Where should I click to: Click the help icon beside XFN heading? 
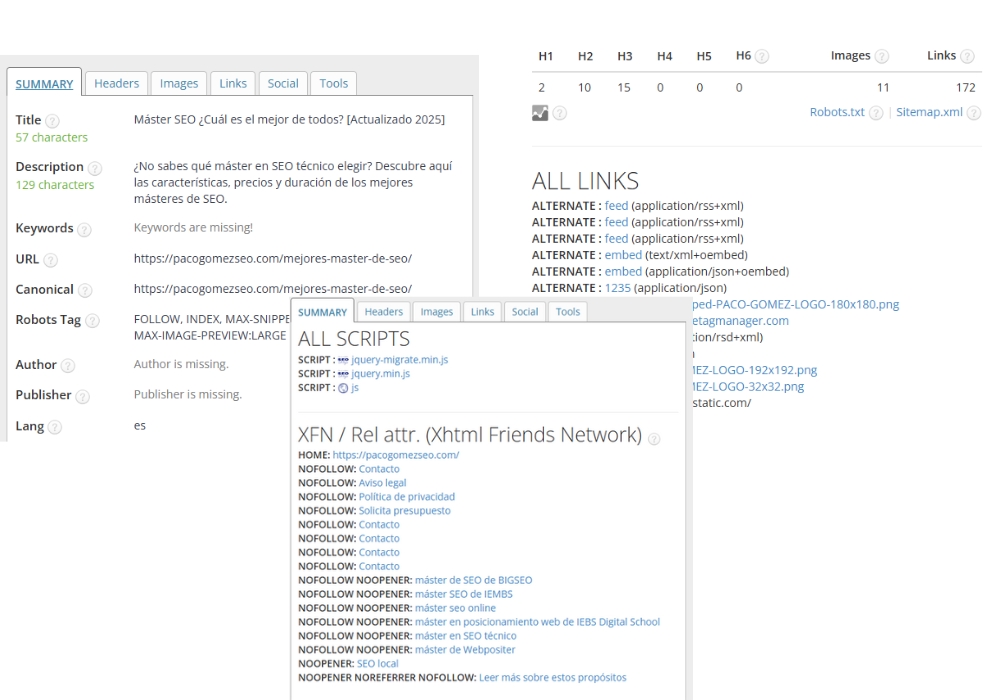(x=654, y=438)
